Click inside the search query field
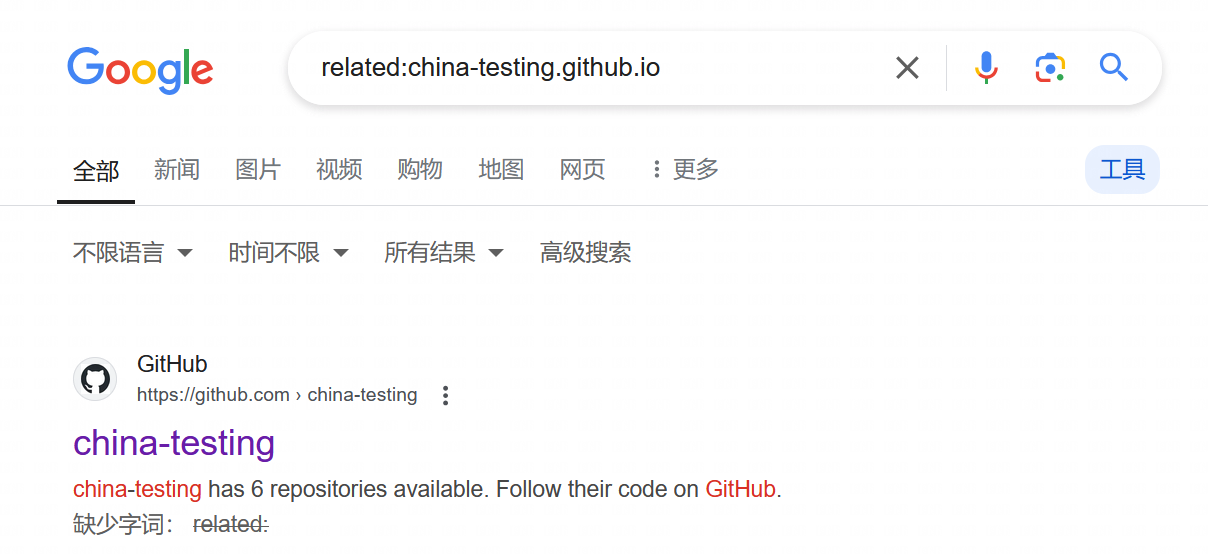 600,68
